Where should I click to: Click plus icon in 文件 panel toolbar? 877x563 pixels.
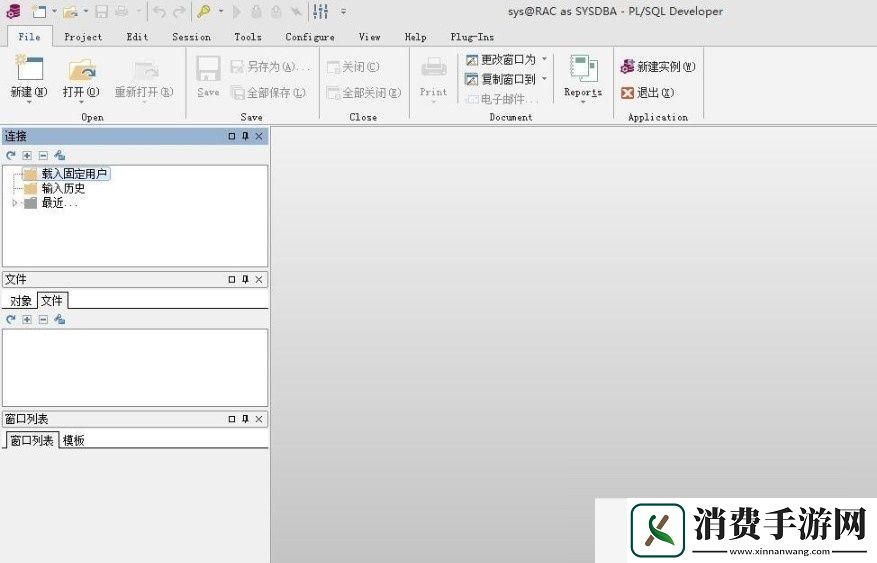click(x=27, y=319)
